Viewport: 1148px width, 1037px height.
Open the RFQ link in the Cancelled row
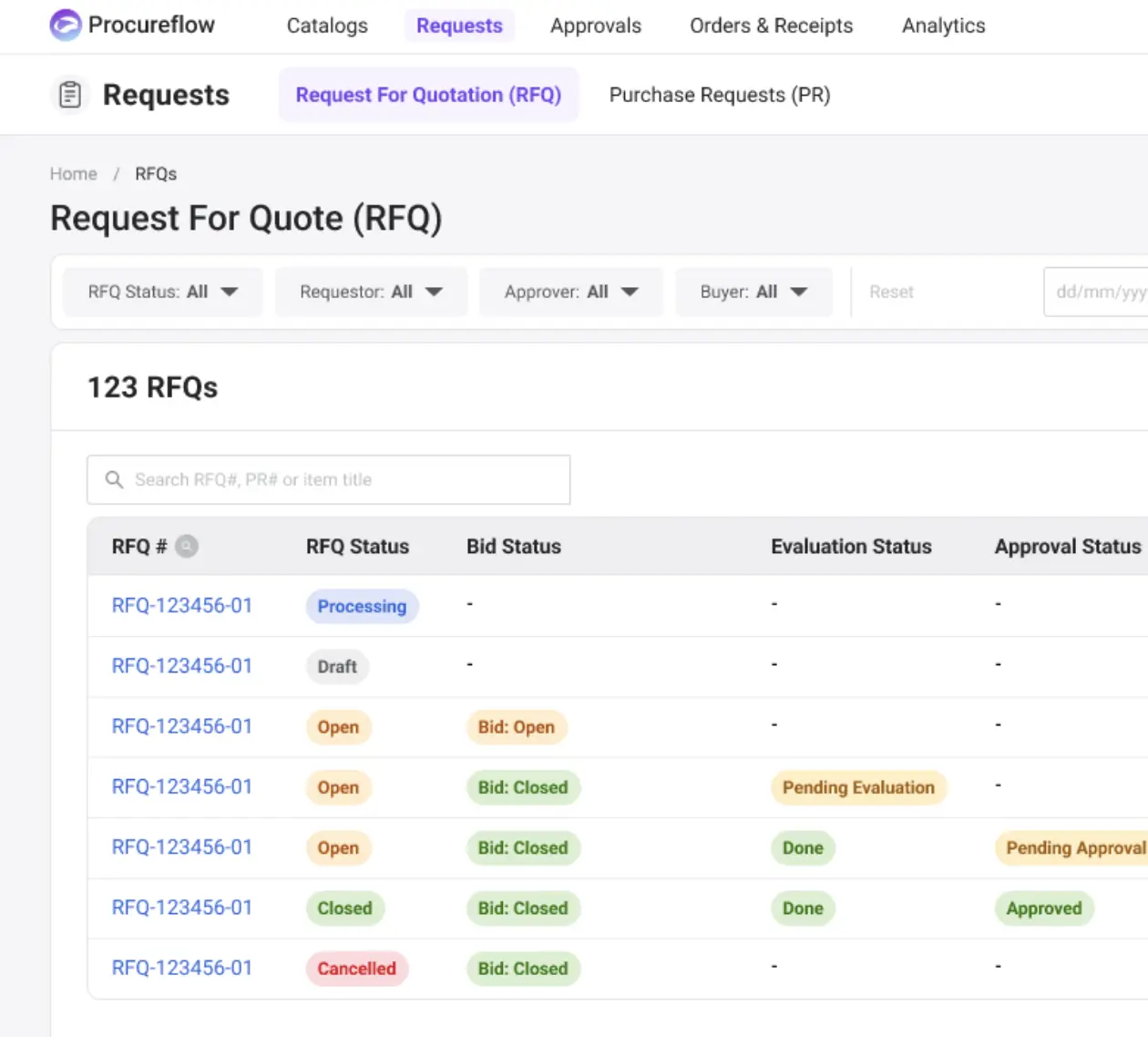pyautogui.click(x=181, y=968)
